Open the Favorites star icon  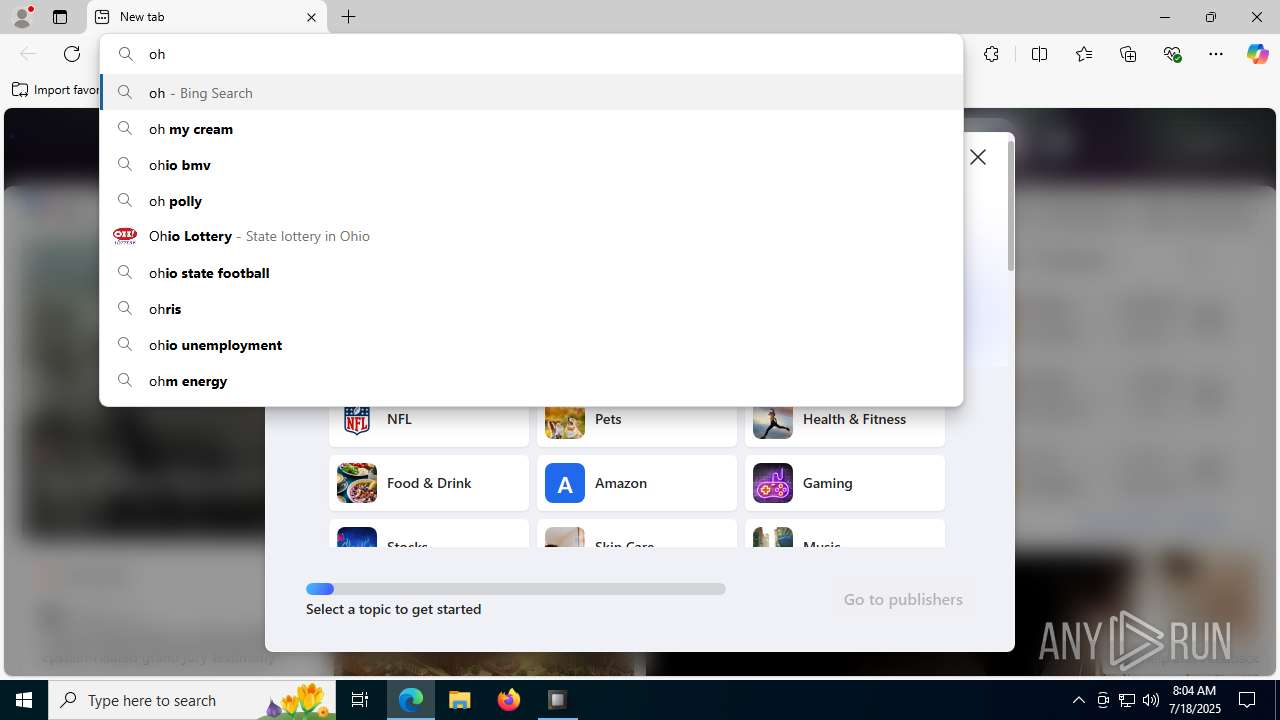point(1084,54)
